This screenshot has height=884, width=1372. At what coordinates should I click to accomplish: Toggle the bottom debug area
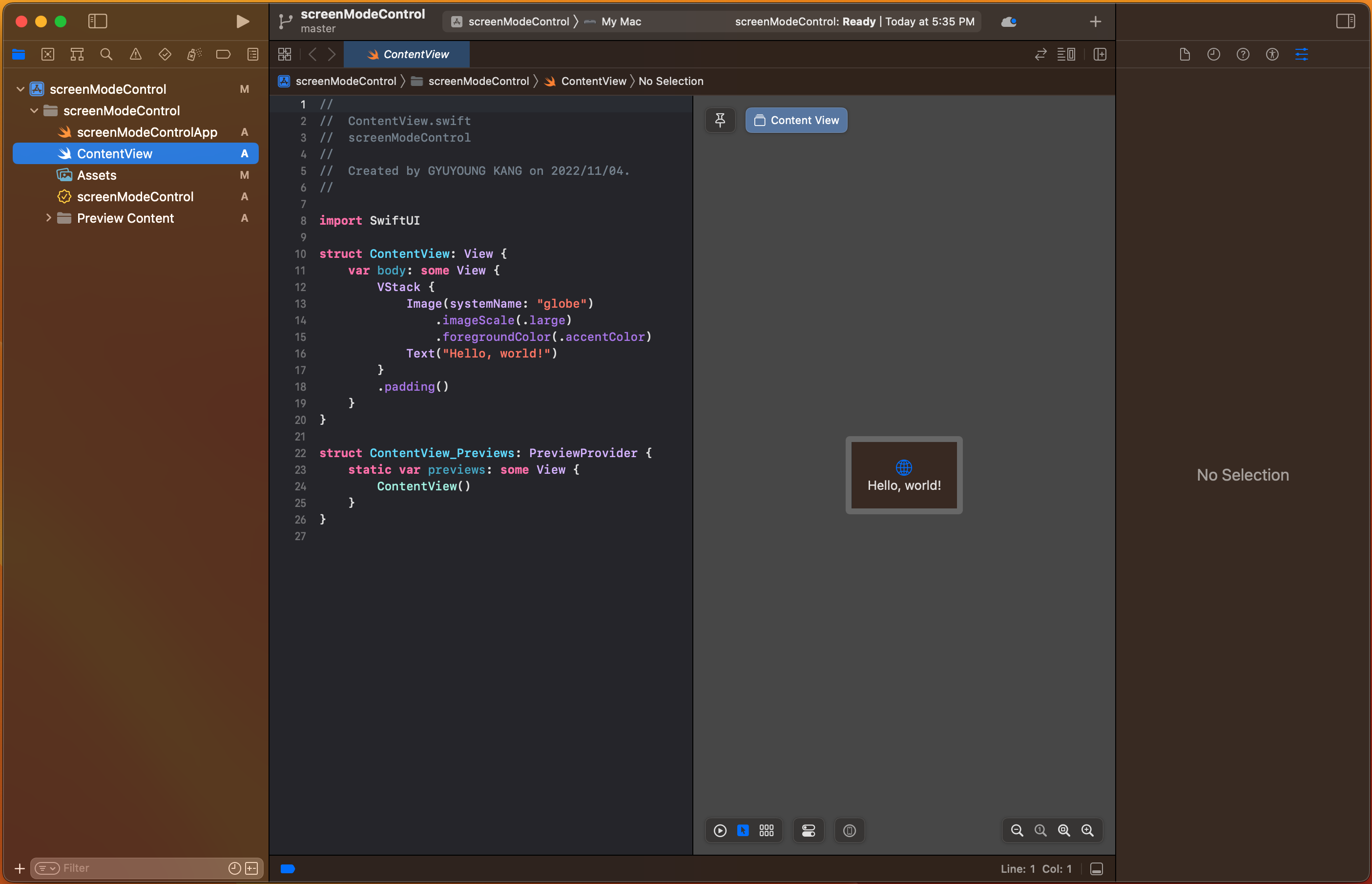(x=1097, y=869)
